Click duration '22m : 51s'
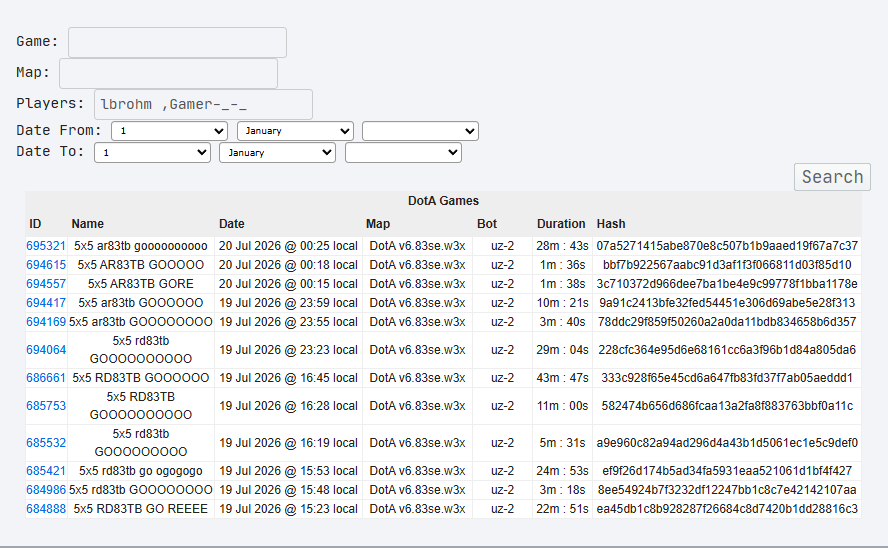 tap(562, 509)
